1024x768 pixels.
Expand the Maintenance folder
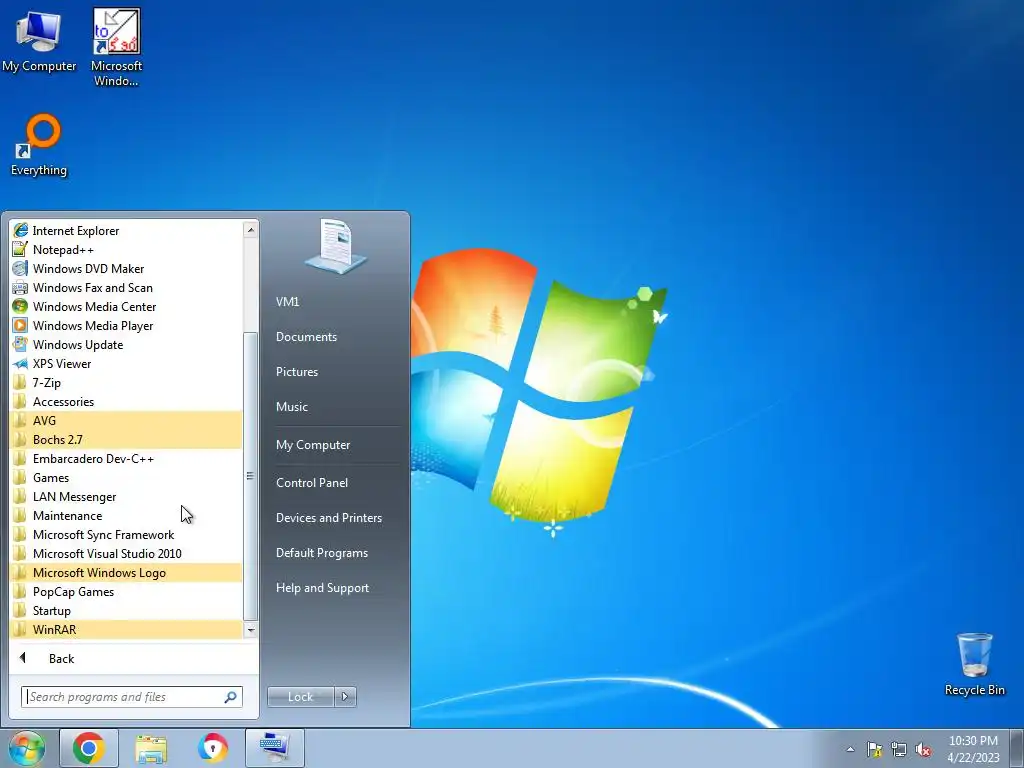[126, 515]
